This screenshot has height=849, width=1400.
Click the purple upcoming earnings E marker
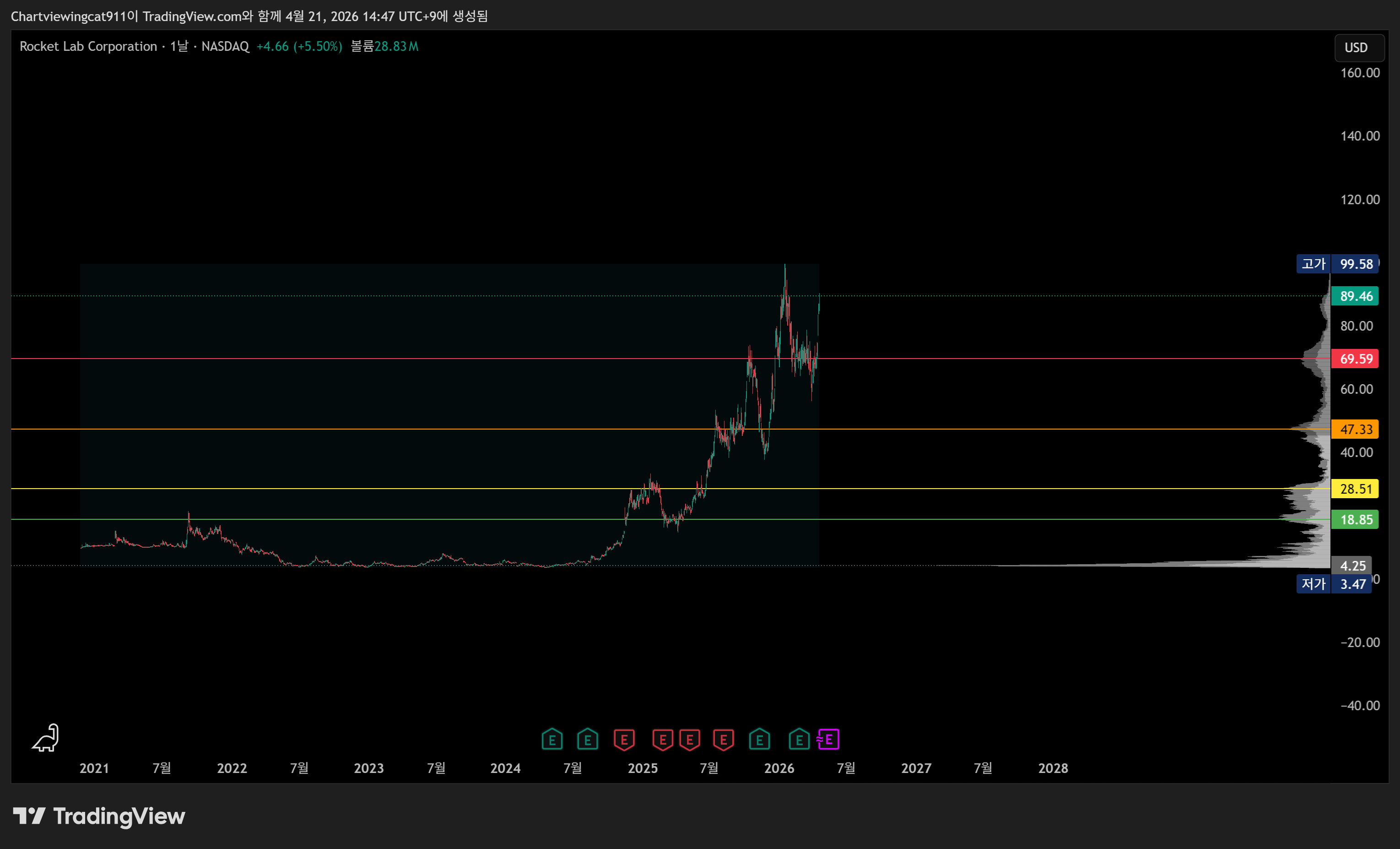coord(828,740)
